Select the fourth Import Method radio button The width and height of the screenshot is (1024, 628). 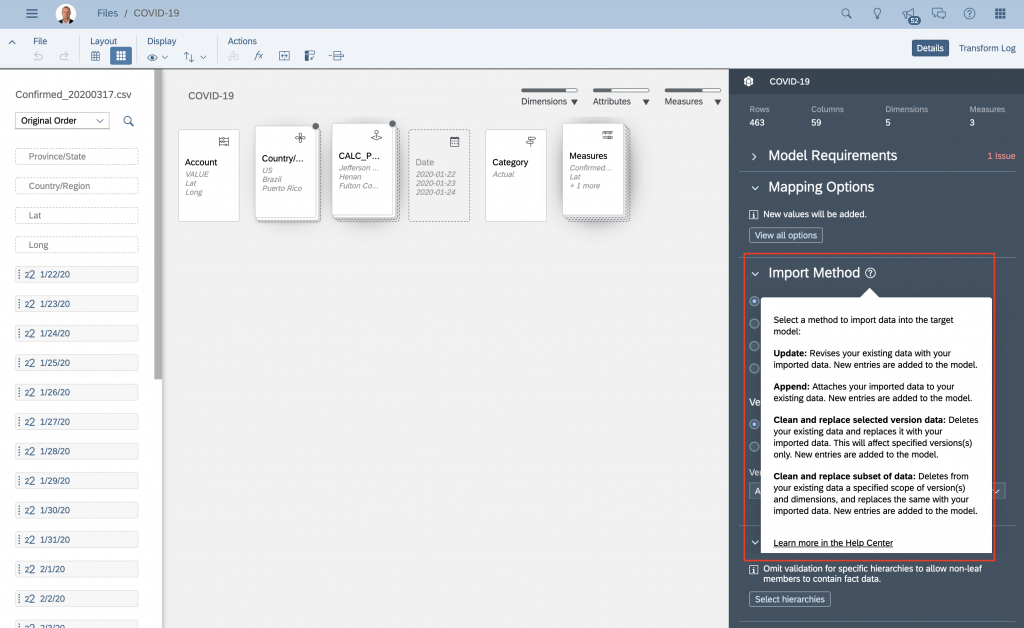pyautogui.click(x=754, y=368)
